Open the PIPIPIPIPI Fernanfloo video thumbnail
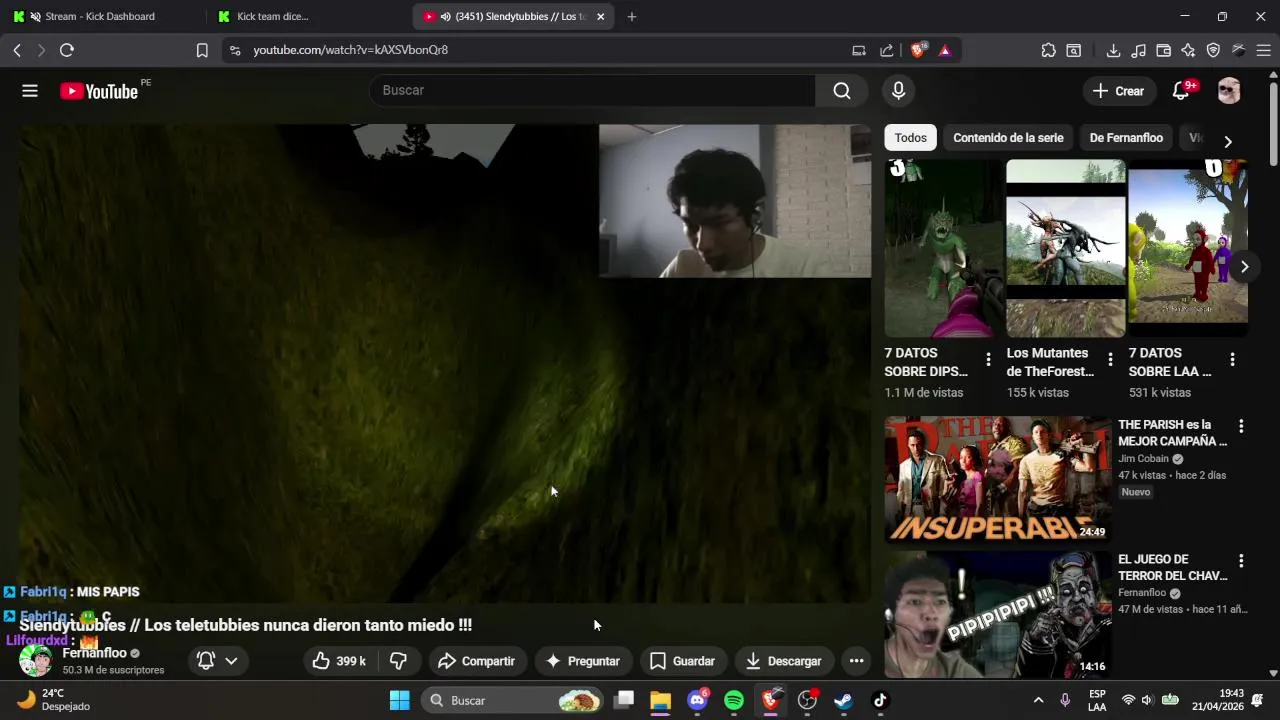Image resolution: width=1280 pixels, height=720 pixels. click(x=997, y=614)
